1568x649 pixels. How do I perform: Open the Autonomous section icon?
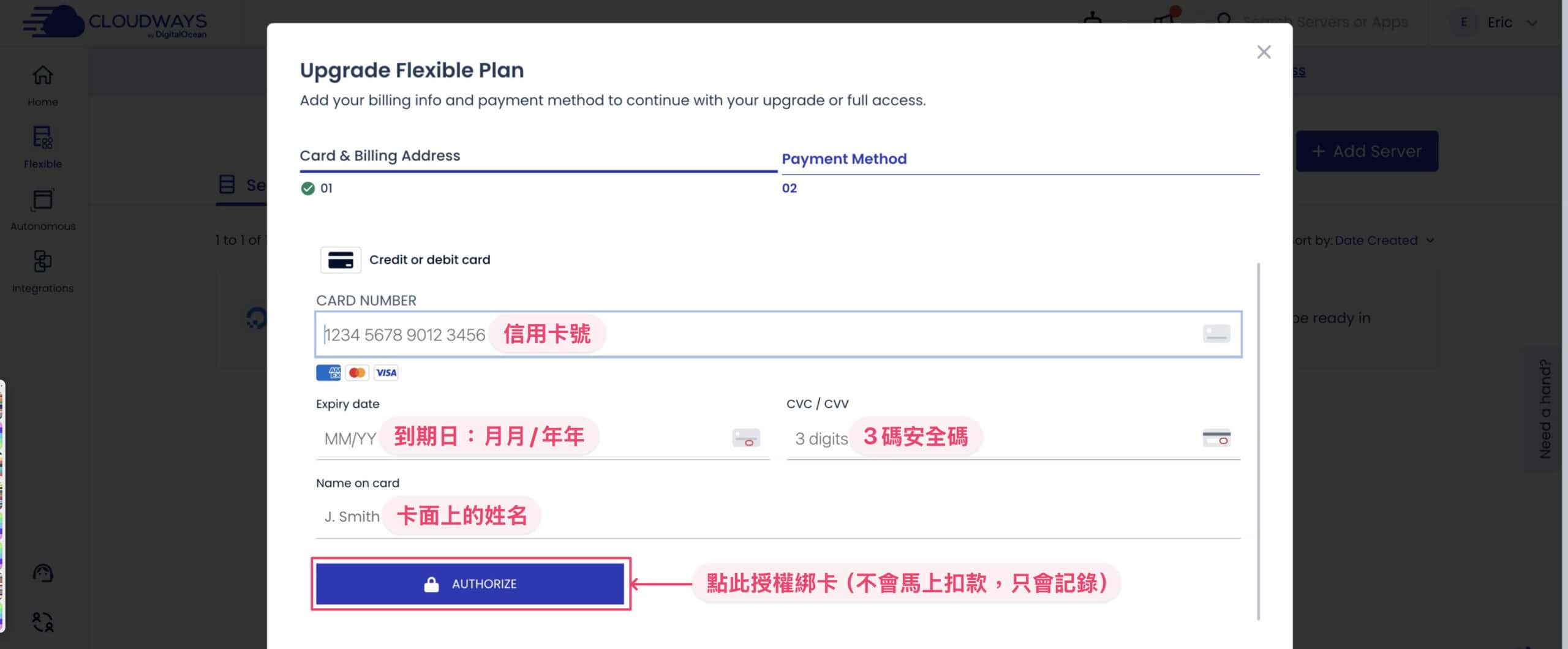(x=42, y=200)
